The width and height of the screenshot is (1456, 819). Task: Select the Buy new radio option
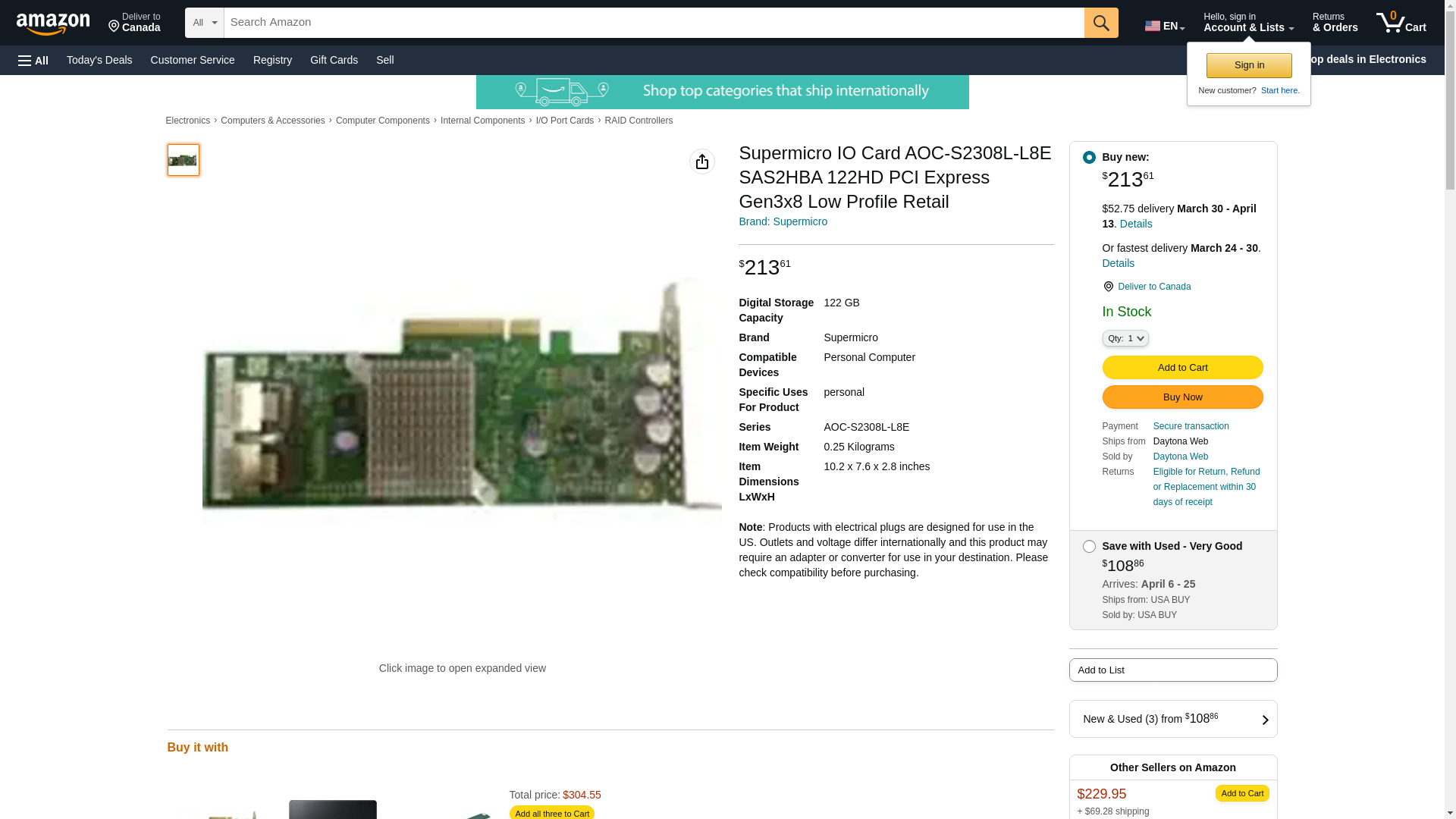tap(1089, 157)
